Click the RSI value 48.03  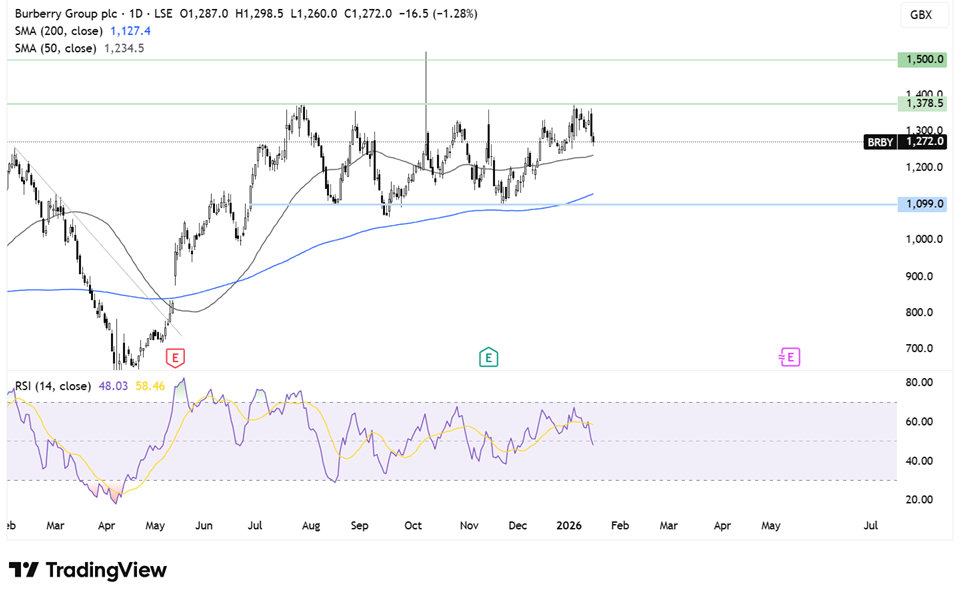click(113, 386)
